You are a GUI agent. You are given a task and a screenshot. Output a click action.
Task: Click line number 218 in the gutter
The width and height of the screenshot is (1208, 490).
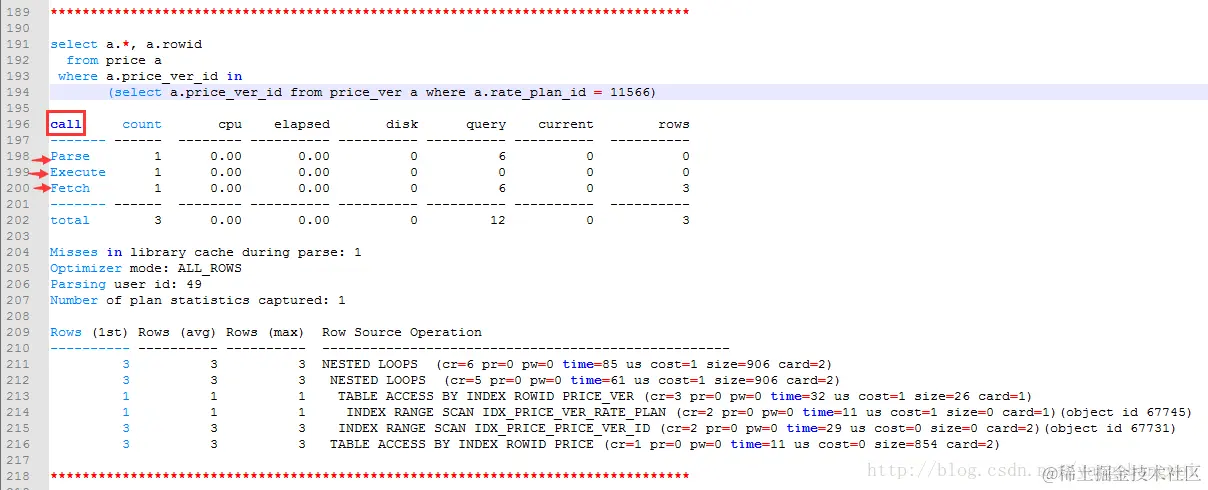click(20, 476)
